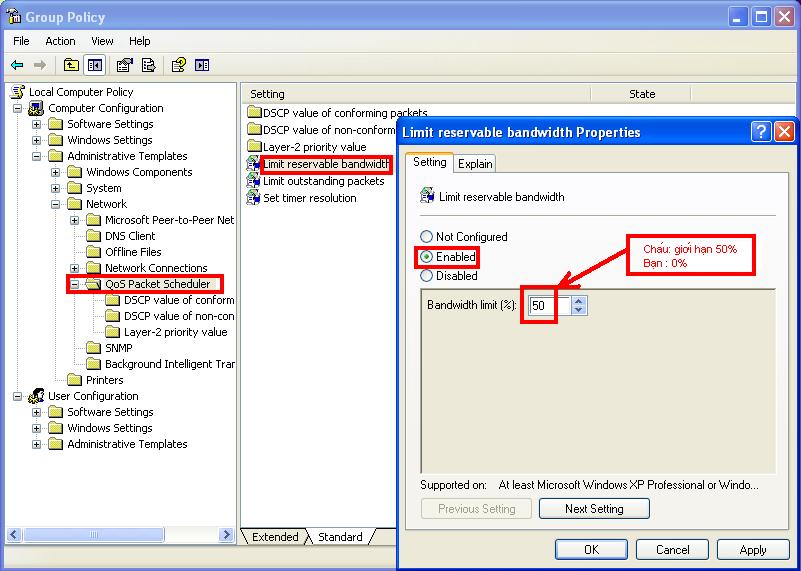Viewport: 801px width, 571px height.
Task: Select the Disabled radio button
Action: 426,276
